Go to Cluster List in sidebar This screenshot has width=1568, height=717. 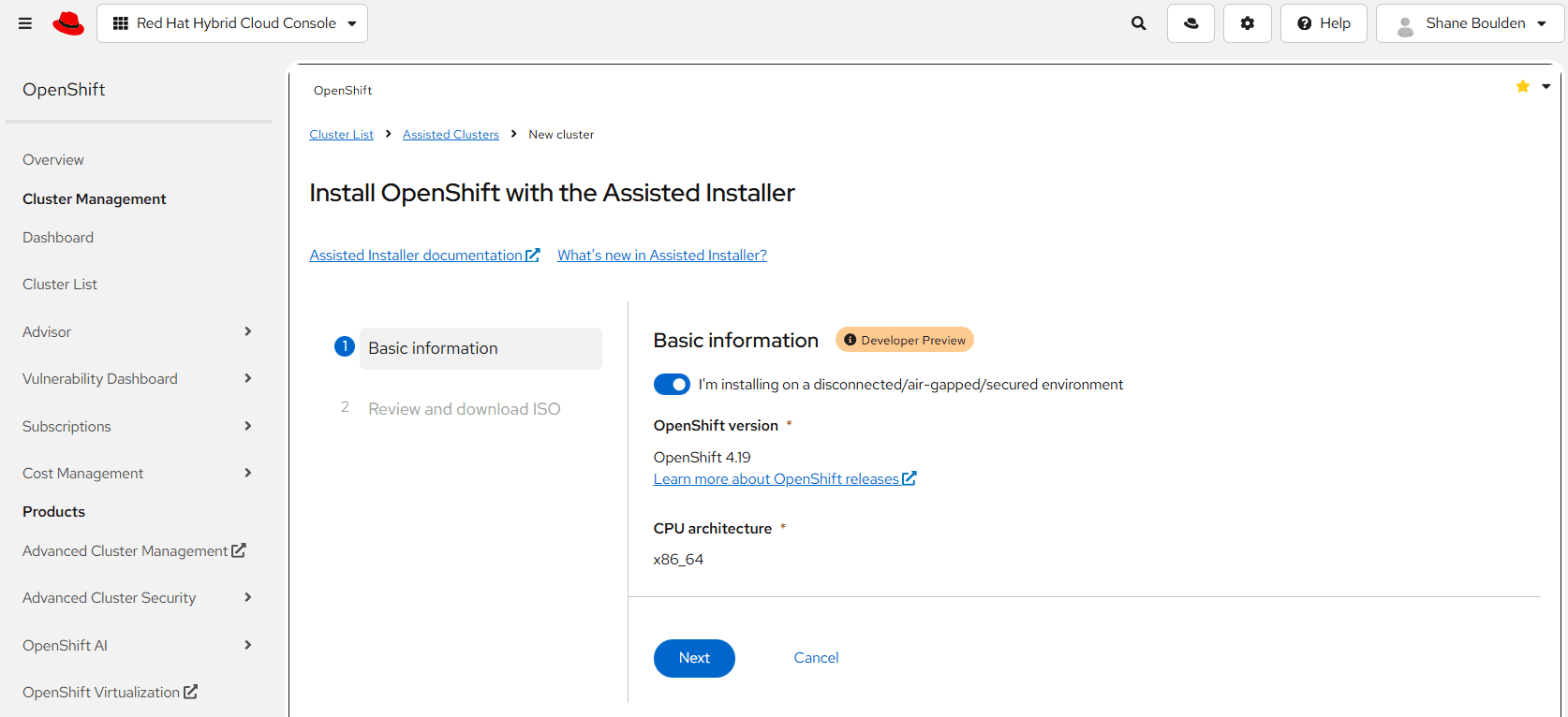click(x=60, y=285)
